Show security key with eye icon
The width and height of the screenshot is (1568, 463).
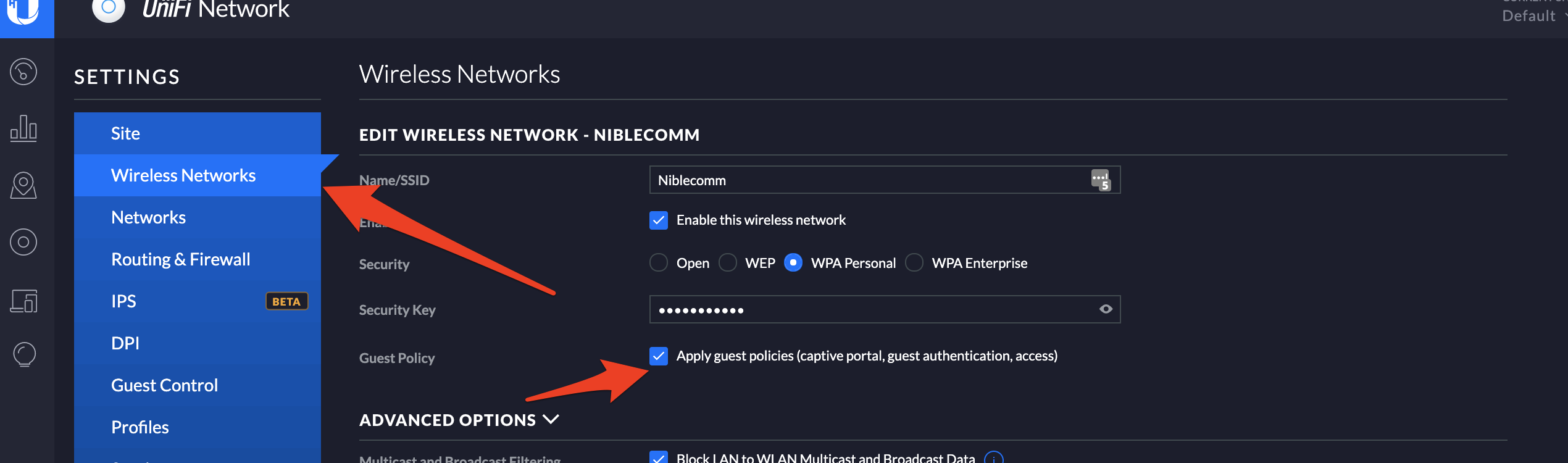point(1106,309)
